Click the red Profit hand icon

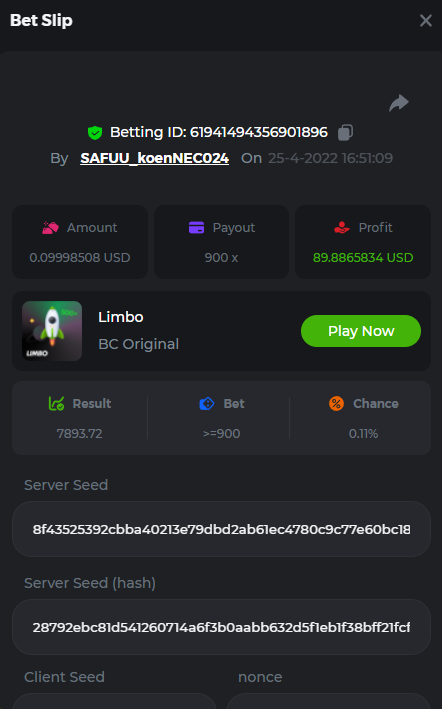click(342, 227)
